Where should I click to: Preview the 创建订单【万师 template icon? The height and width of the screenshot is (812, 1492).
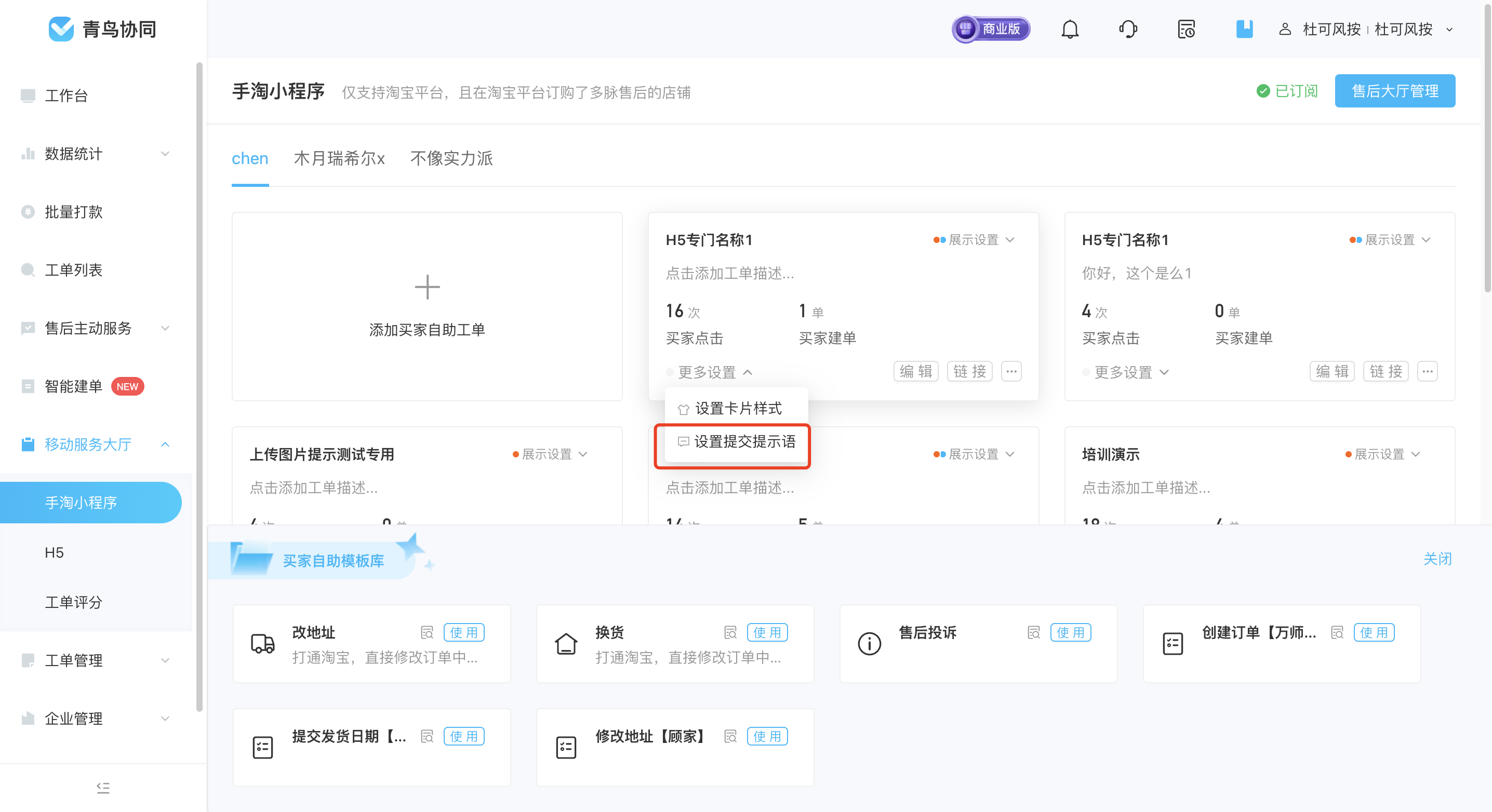[1337, 632]
